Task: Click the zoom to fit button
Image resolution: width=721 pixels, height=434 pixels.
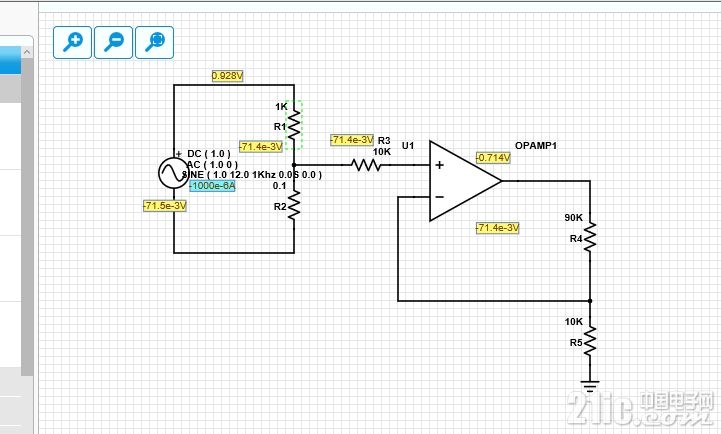Action: [x=154, y=42]
